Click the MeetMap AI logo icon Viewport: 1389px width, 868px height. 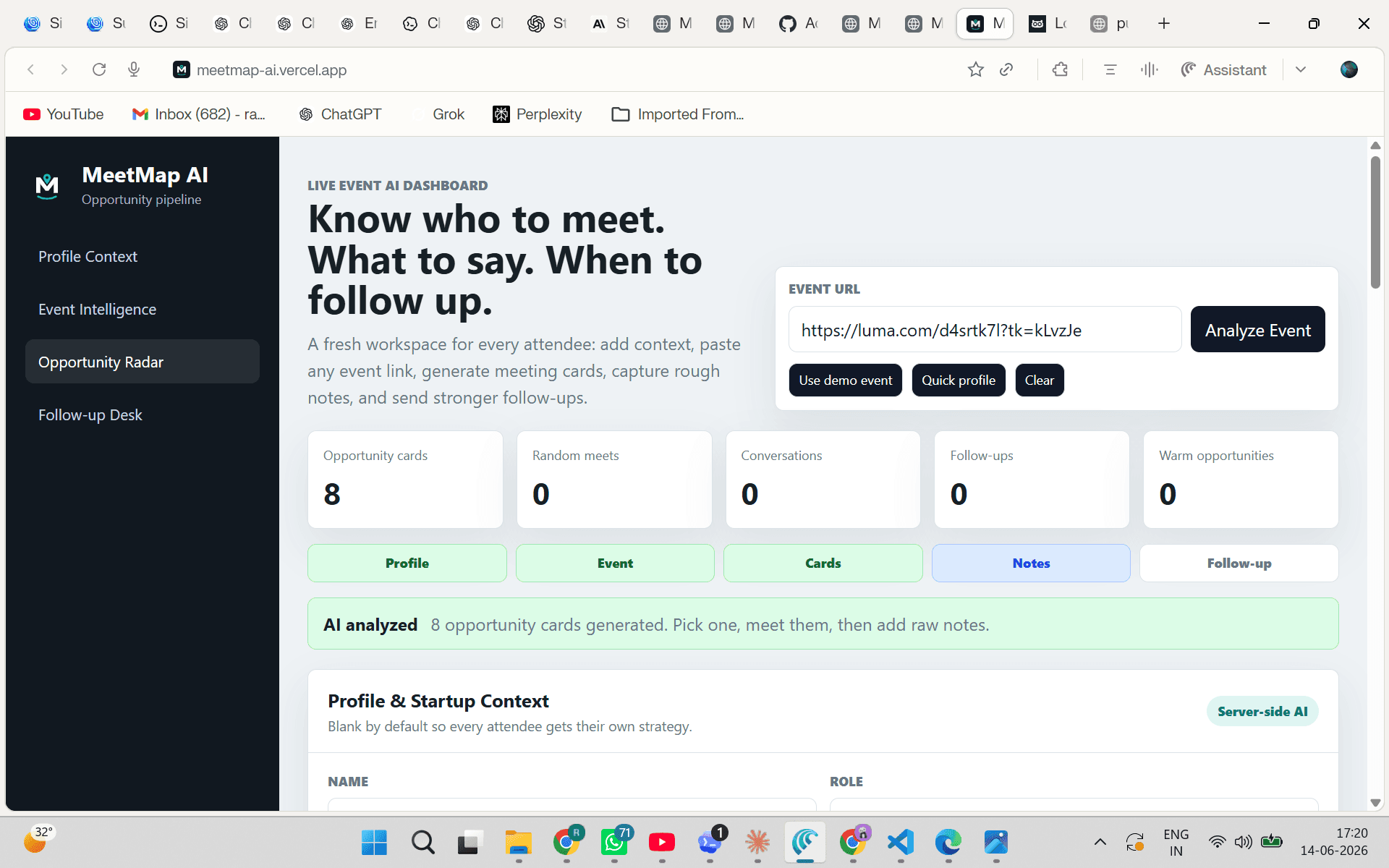(47, 187)
